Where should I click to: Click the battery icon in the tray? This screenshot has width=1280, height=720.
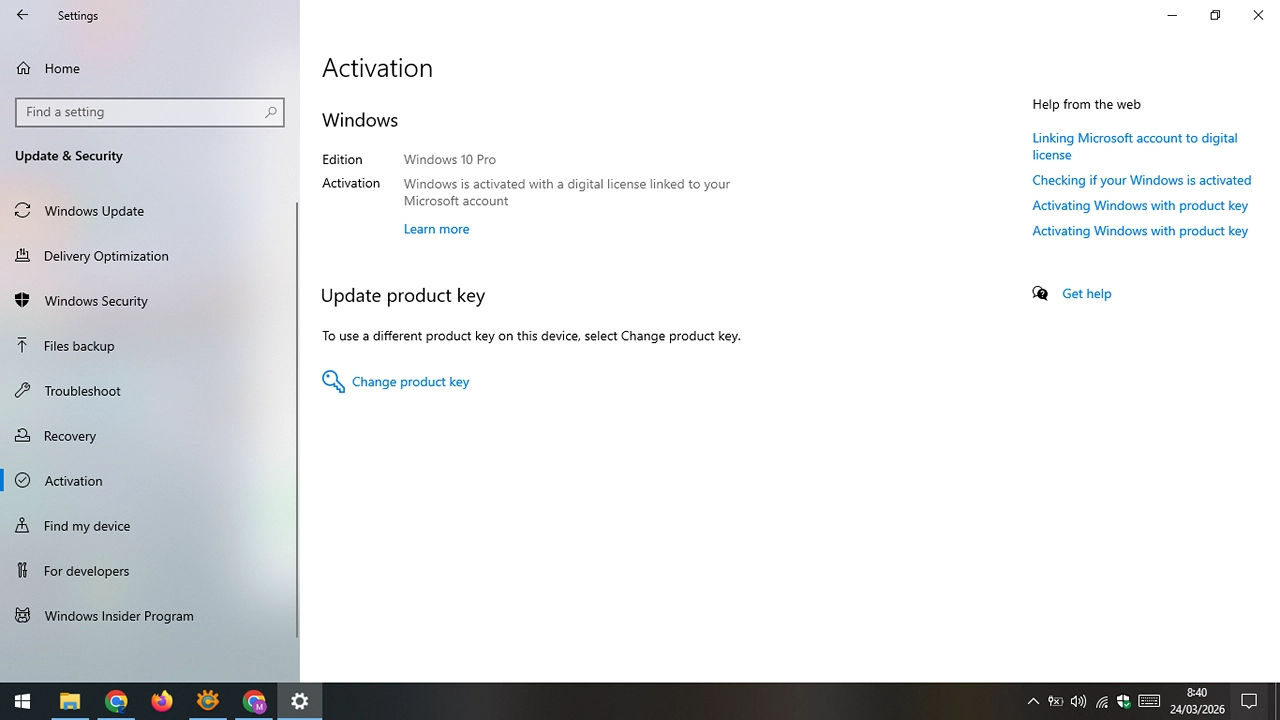click(1056, 701)
